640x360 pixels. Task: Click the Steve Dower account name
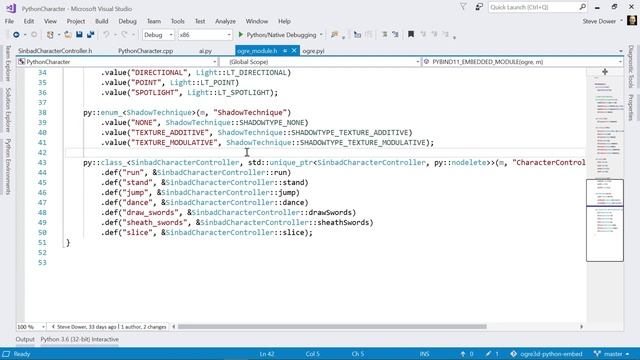point(599,21)
